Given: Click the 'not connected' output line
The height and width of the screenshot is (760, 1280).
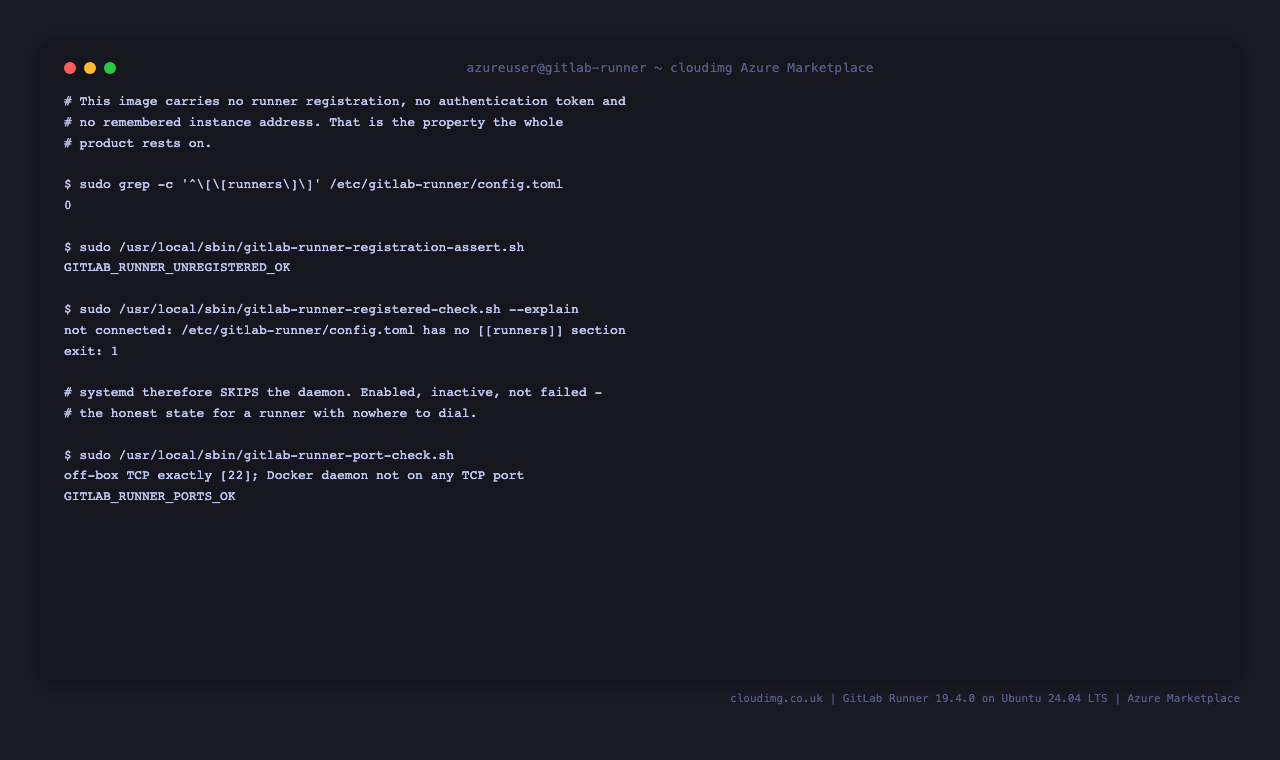Looking at the screenshot, I should click(345, 330).
